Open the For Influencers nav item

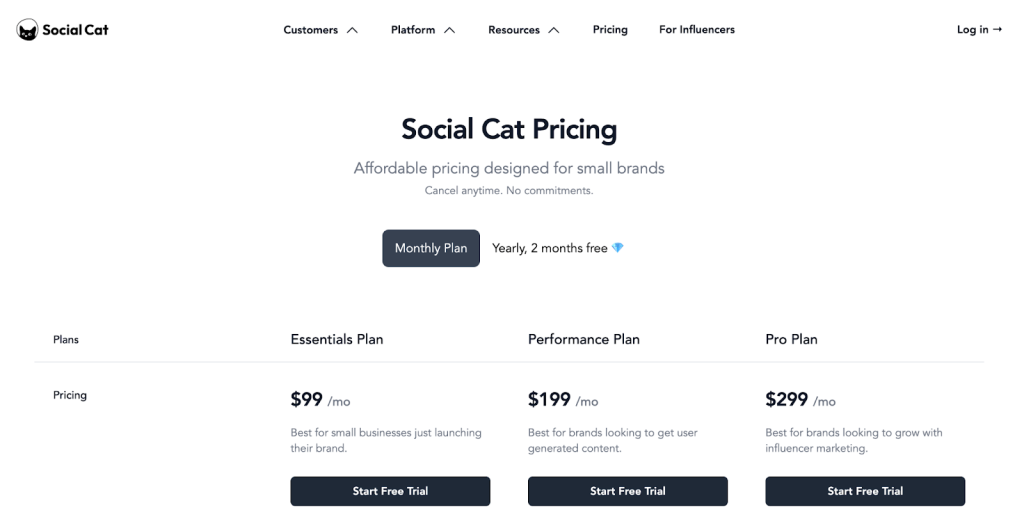coord(697,30)
